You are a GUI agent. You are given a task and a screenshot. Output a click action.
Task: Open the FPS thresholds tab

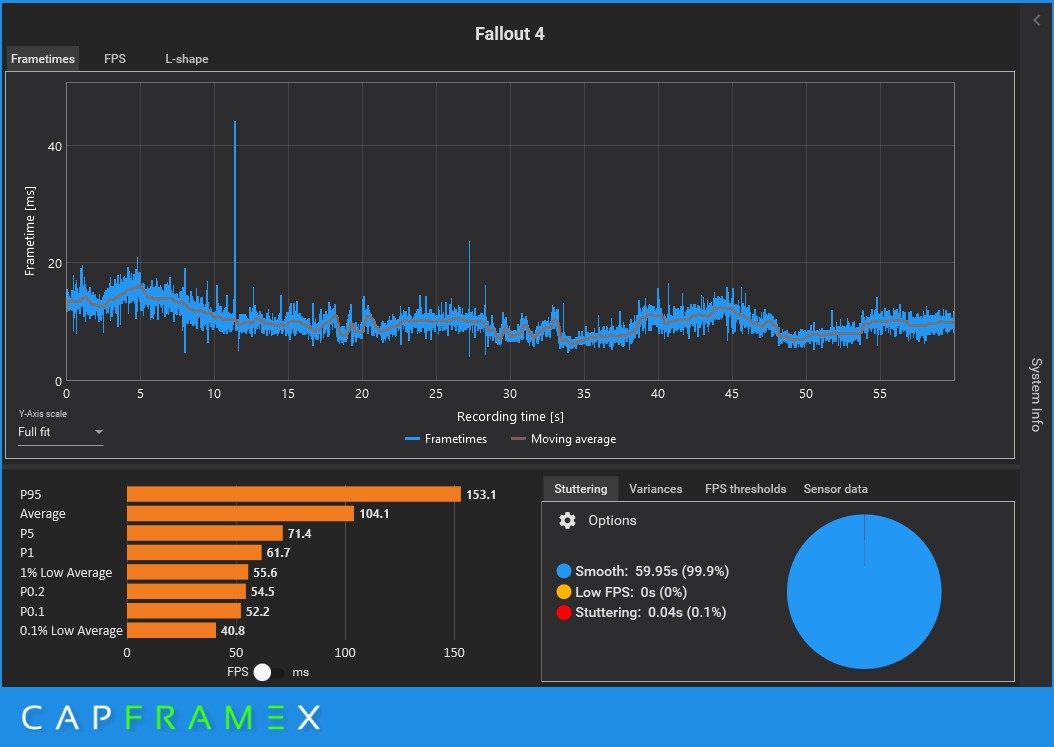pos(745,489)
